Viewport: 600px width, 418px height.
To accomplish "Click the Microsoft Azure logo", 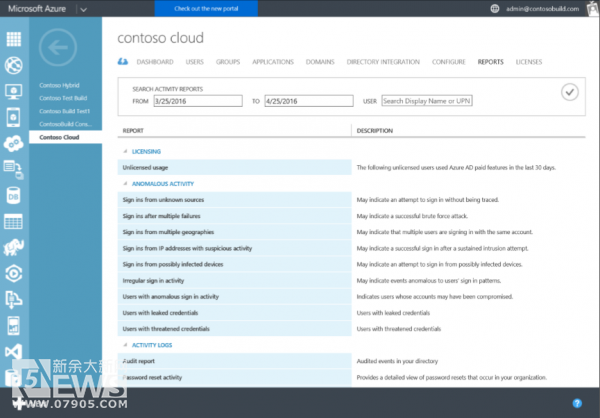I will 37,8.
